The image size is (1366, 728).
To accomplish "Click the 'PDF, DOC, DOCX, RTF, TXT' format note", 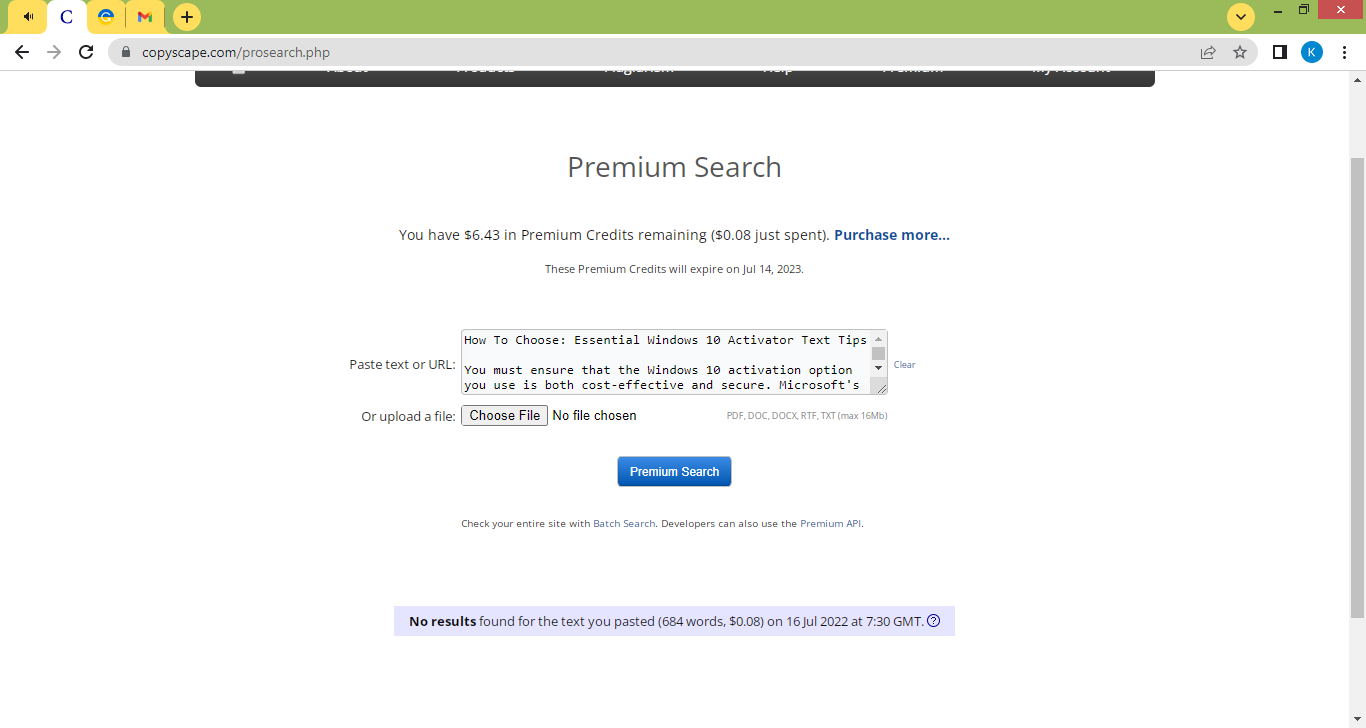I will [807, 416].
